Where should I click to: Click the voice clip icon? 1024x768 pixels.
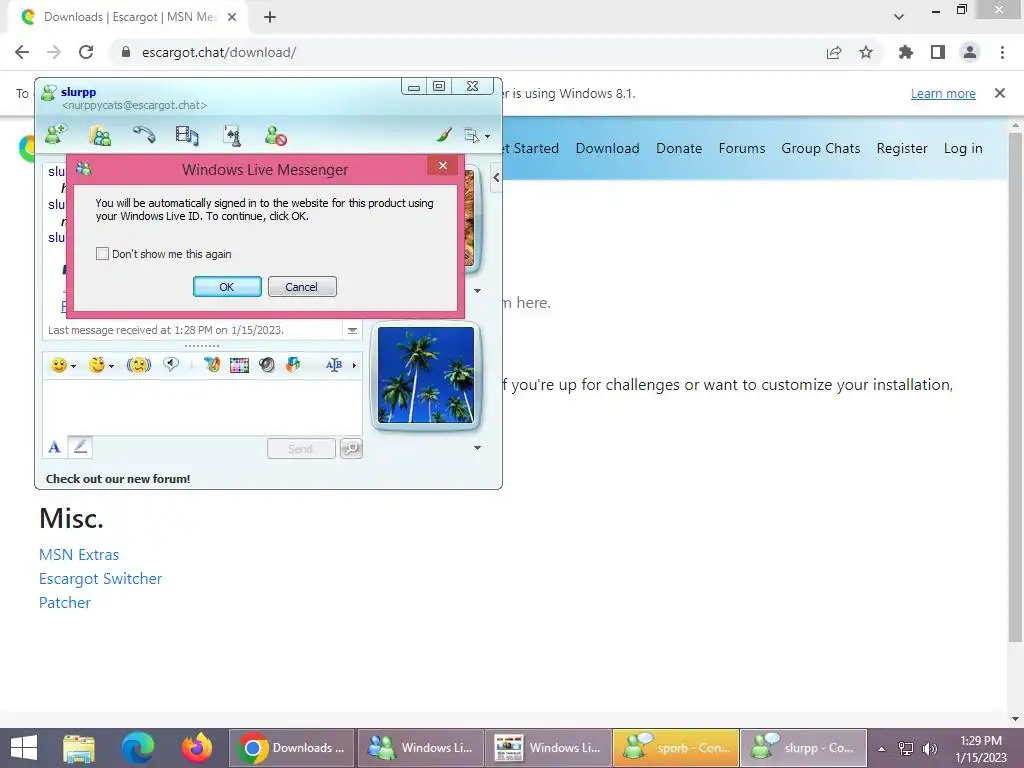(x=171, y=364)
